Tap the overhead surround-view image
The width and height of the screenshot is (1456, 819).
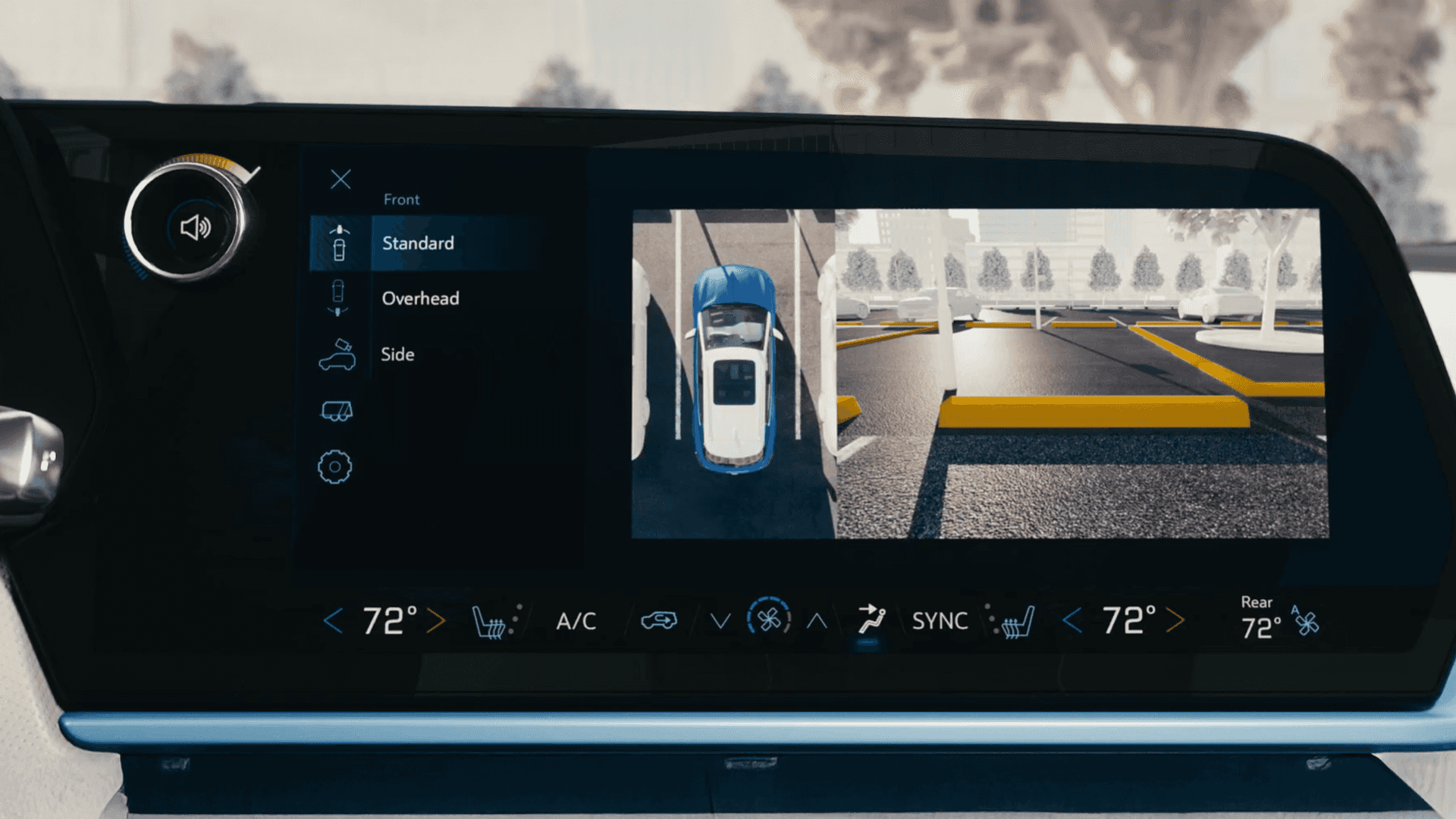click(733, 374)
